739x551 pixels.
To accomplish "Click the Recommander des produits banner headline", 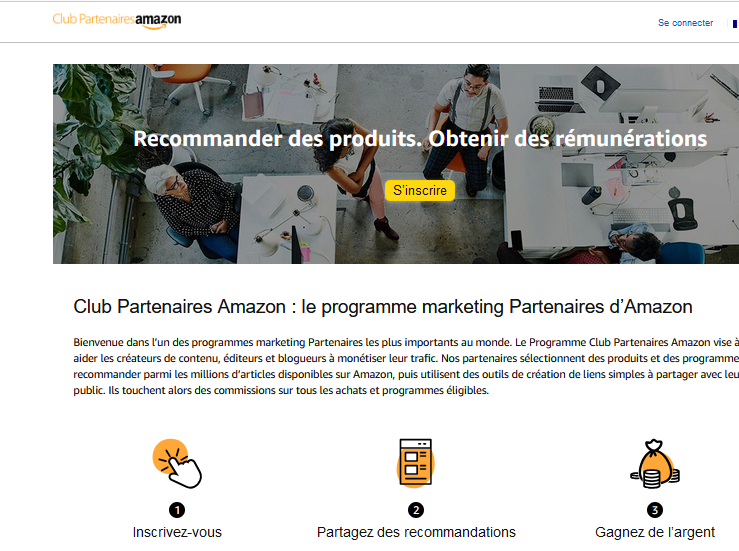I will tap(420, 139).
